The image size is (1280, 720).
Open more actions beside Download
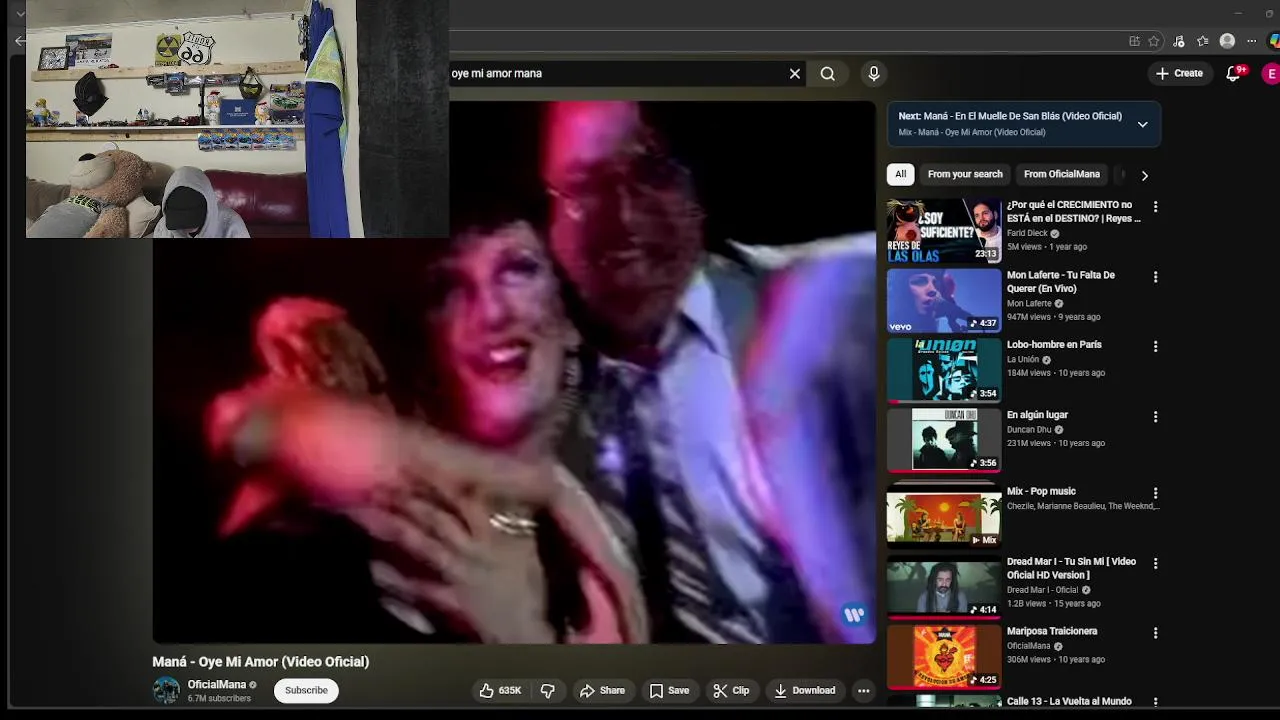coord(863,690)
